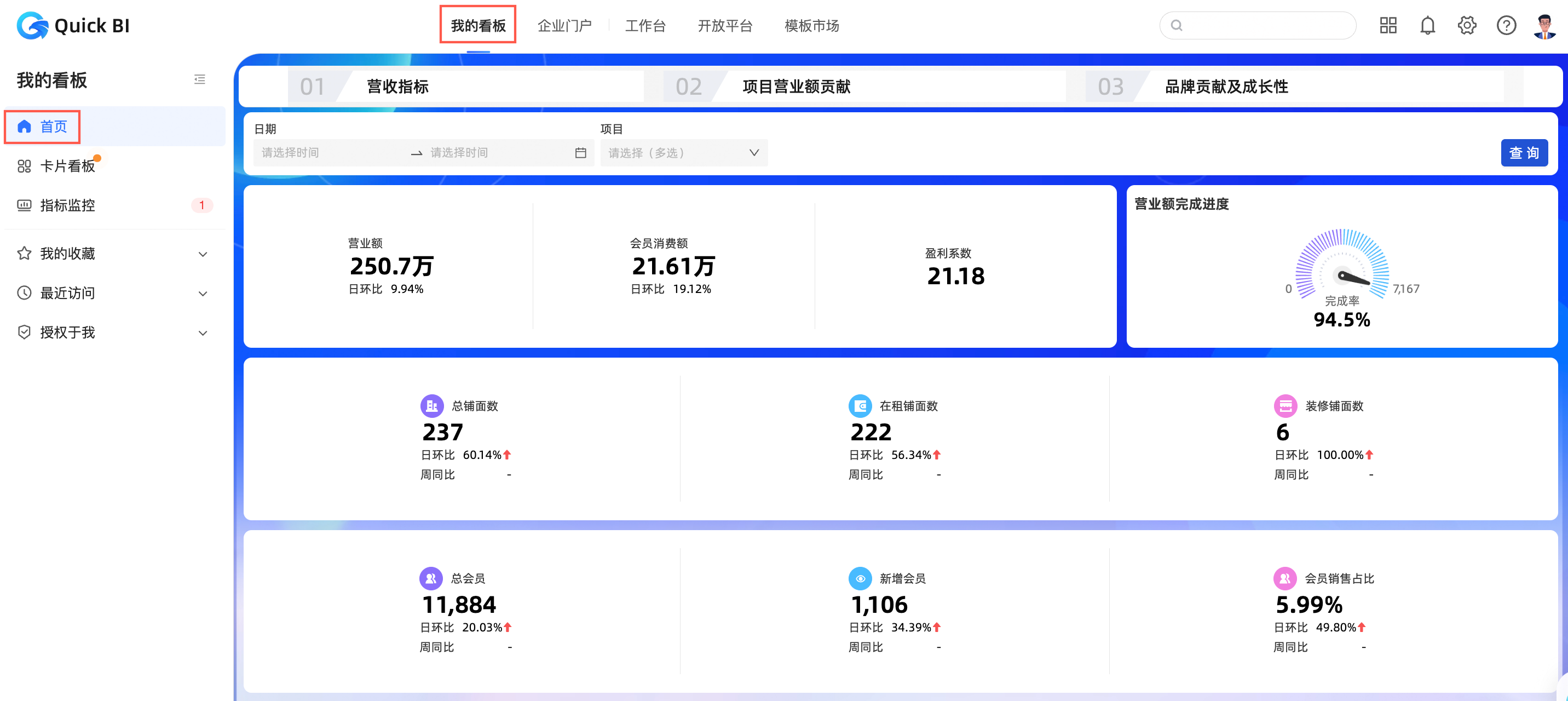The image size is (1568, 701).
Task: Open the 模板市场 tab
Action: (x=811, y=26)
